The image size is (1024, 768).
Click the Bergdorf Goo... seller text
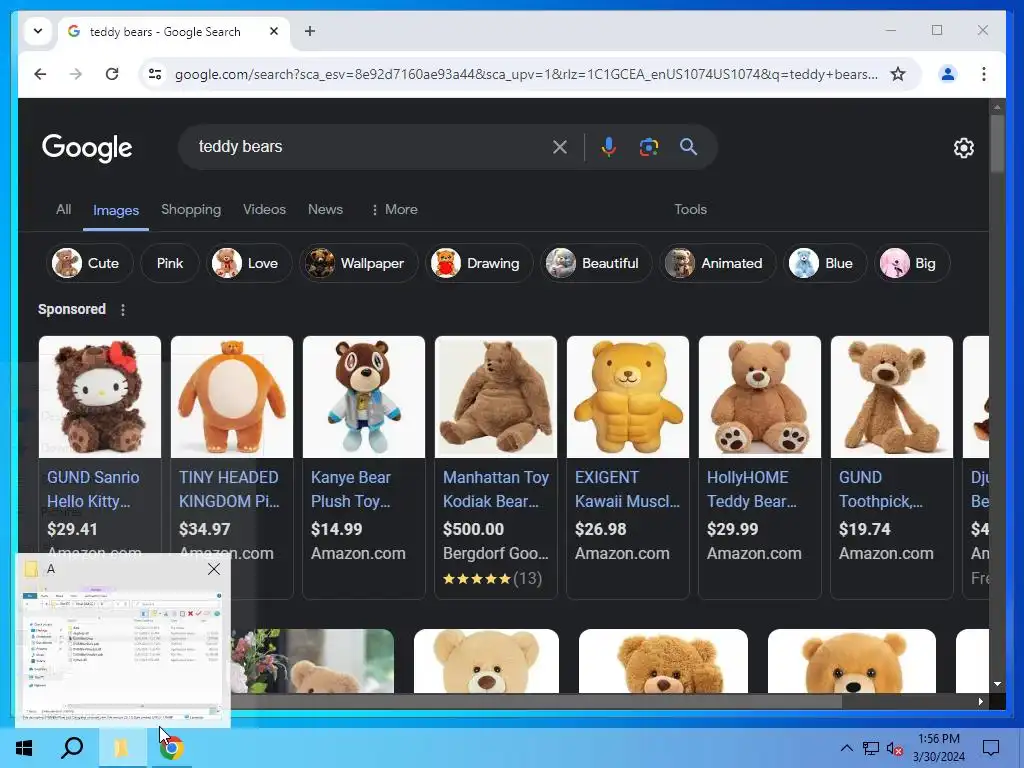[496, 553]
